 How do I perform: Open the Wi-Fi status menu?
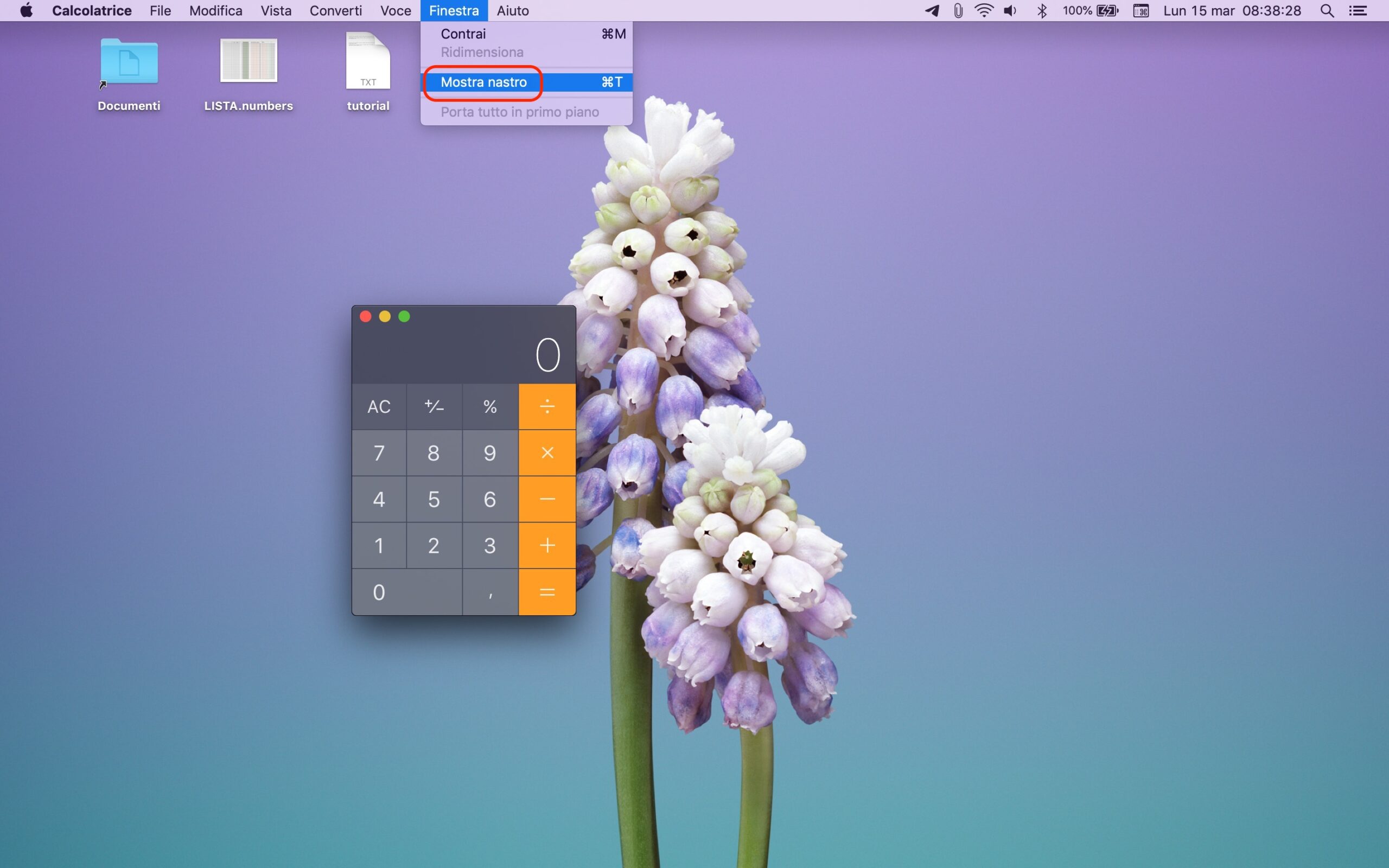pos(984,11)
